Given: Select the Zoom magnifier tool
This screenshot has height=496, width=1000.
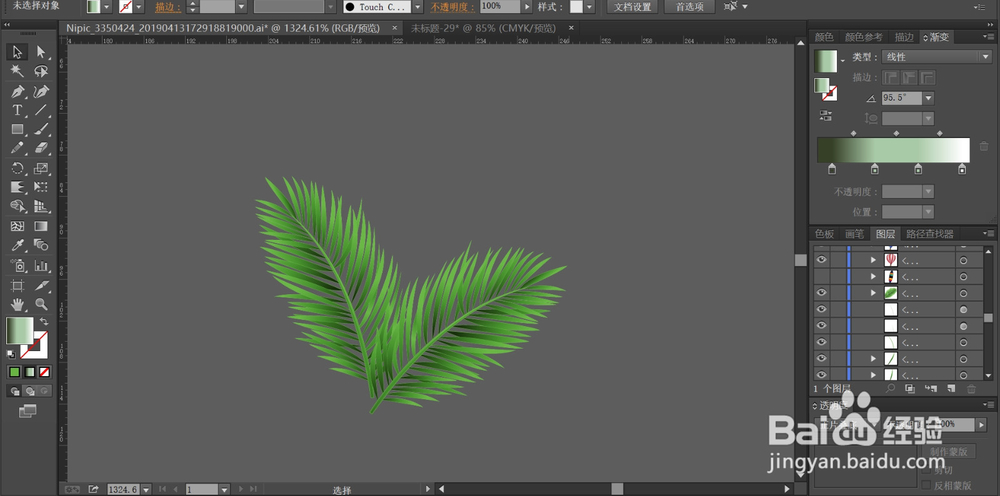Looking at the screenshot, I should coord(41,304).
